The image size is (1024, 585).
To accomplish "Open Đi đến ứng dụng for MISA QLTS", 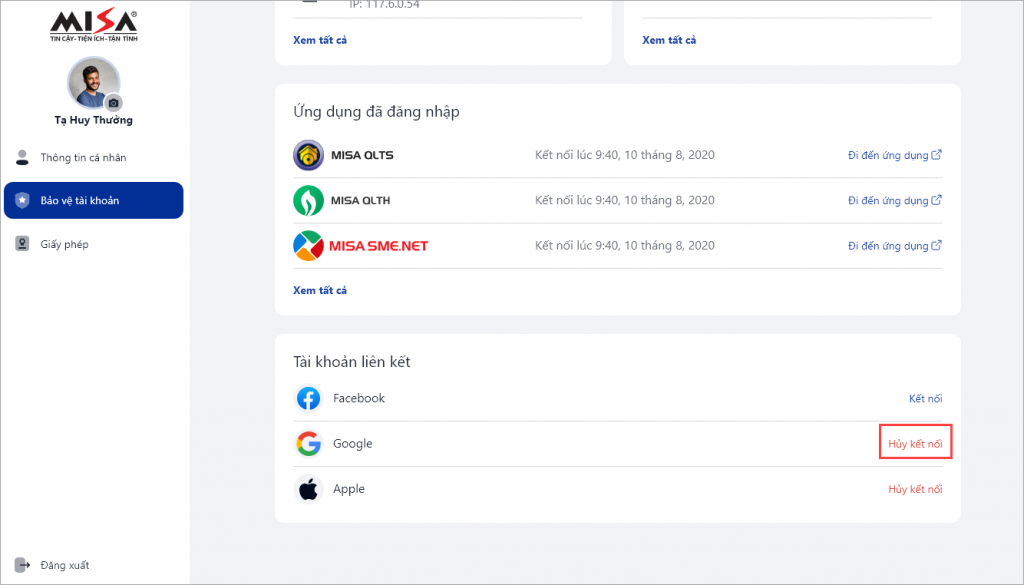I will click(895, 155).
